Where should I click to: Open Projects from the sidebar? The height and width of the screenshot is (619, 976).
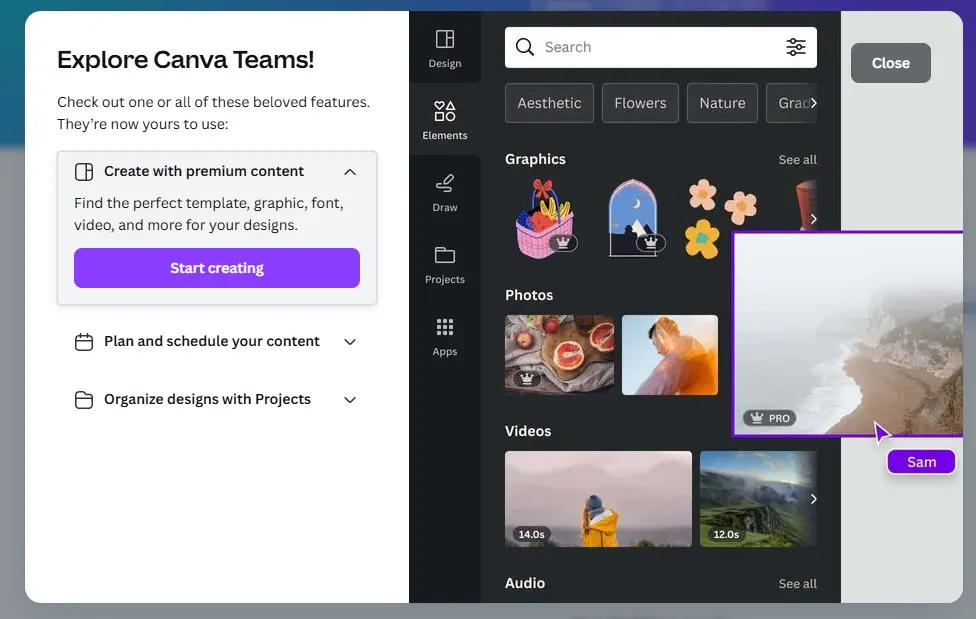[x=444, y=265]
